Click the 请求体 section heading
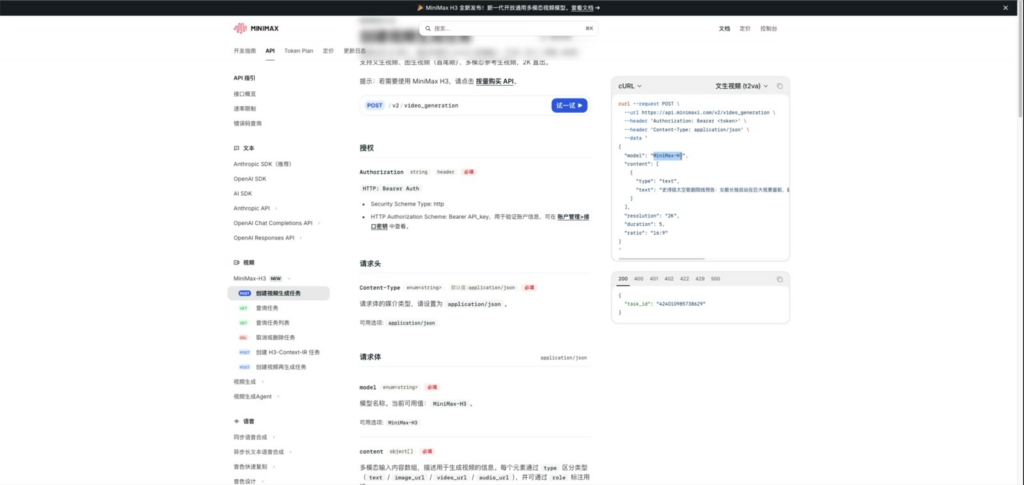The image size is (1024, 485). click(x=370, y=357)
